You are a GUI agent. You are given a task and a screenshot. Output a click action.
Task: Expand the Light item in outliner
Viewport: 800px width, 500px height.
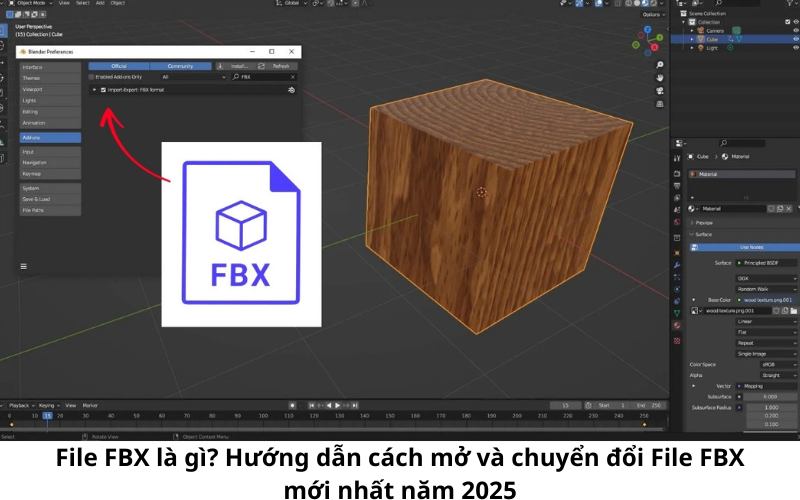[x=692, y=48]
